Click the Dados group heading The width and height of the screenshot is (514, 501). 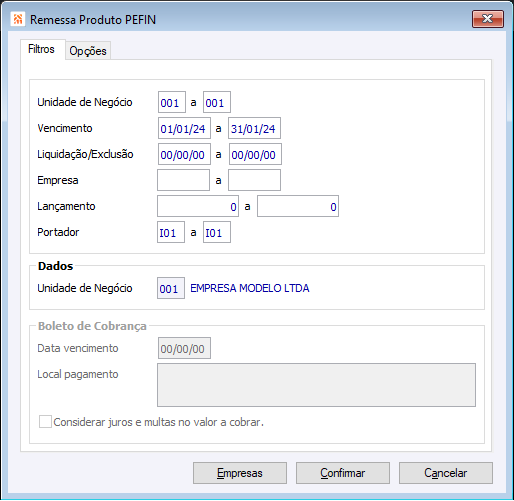pos(55,266)
